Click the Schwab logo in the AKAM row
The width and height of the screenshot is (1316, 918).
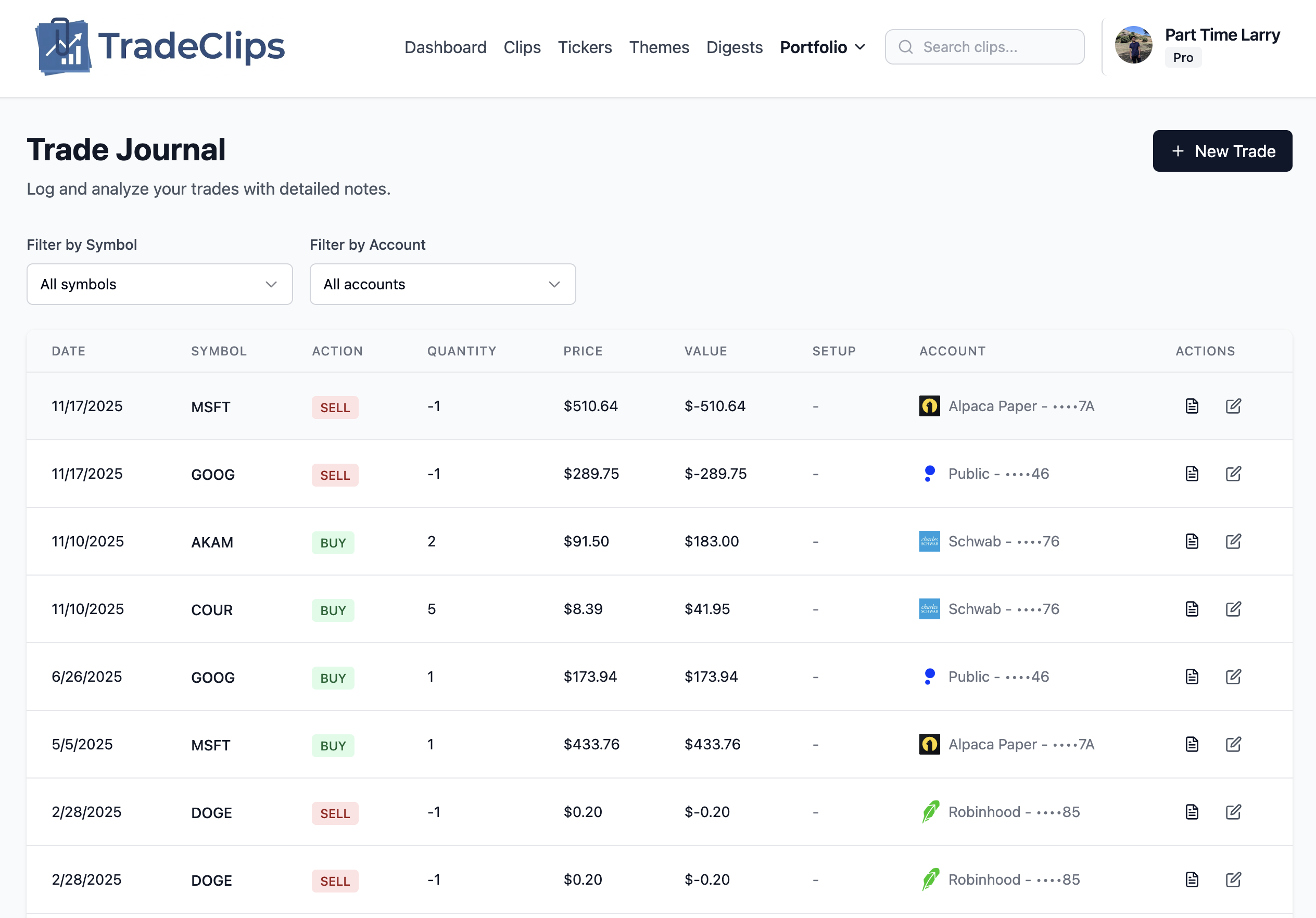929,542
